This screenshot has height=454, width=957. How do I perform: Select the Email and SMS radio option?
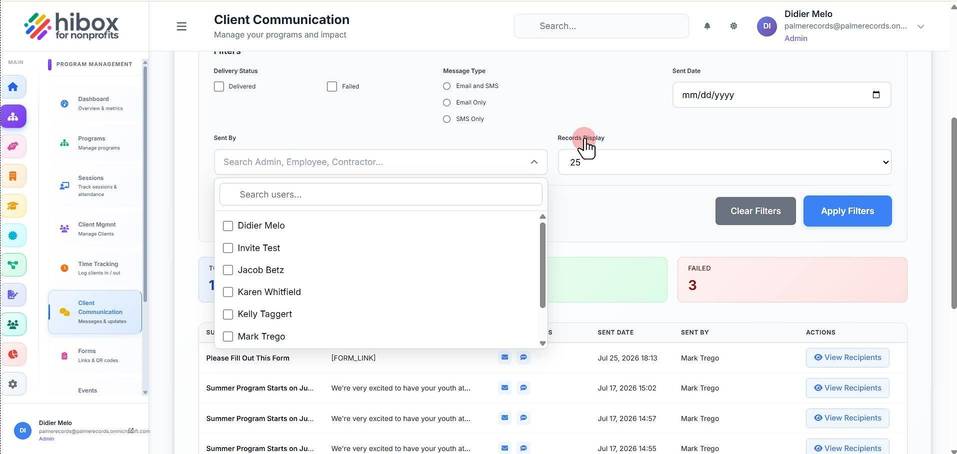click(447, 86)
